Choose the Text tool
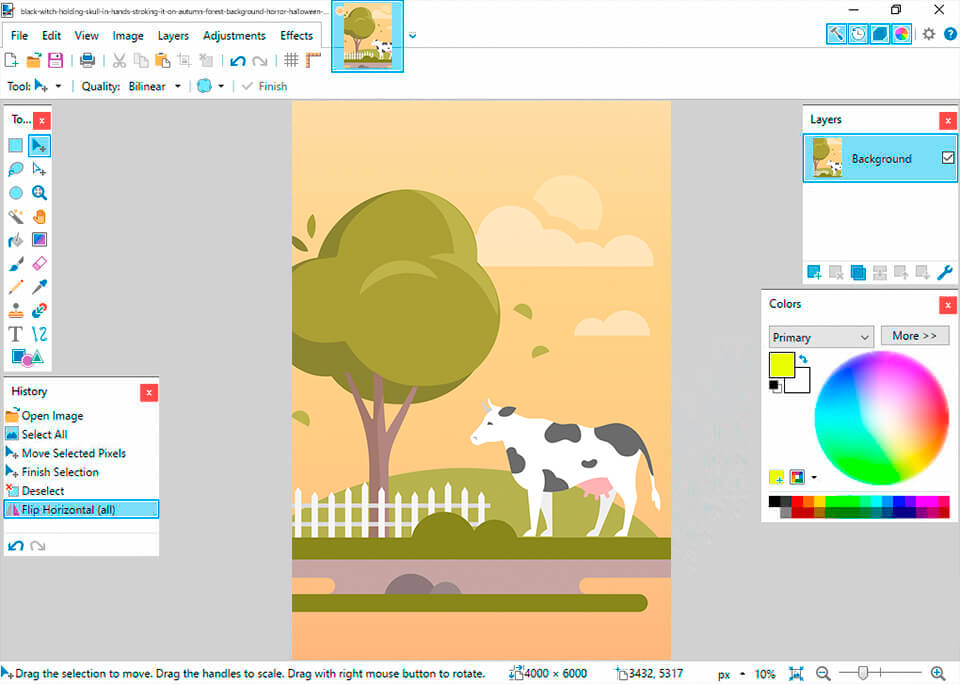The height and width of the screenshot is (684, 960). [14, 333]
